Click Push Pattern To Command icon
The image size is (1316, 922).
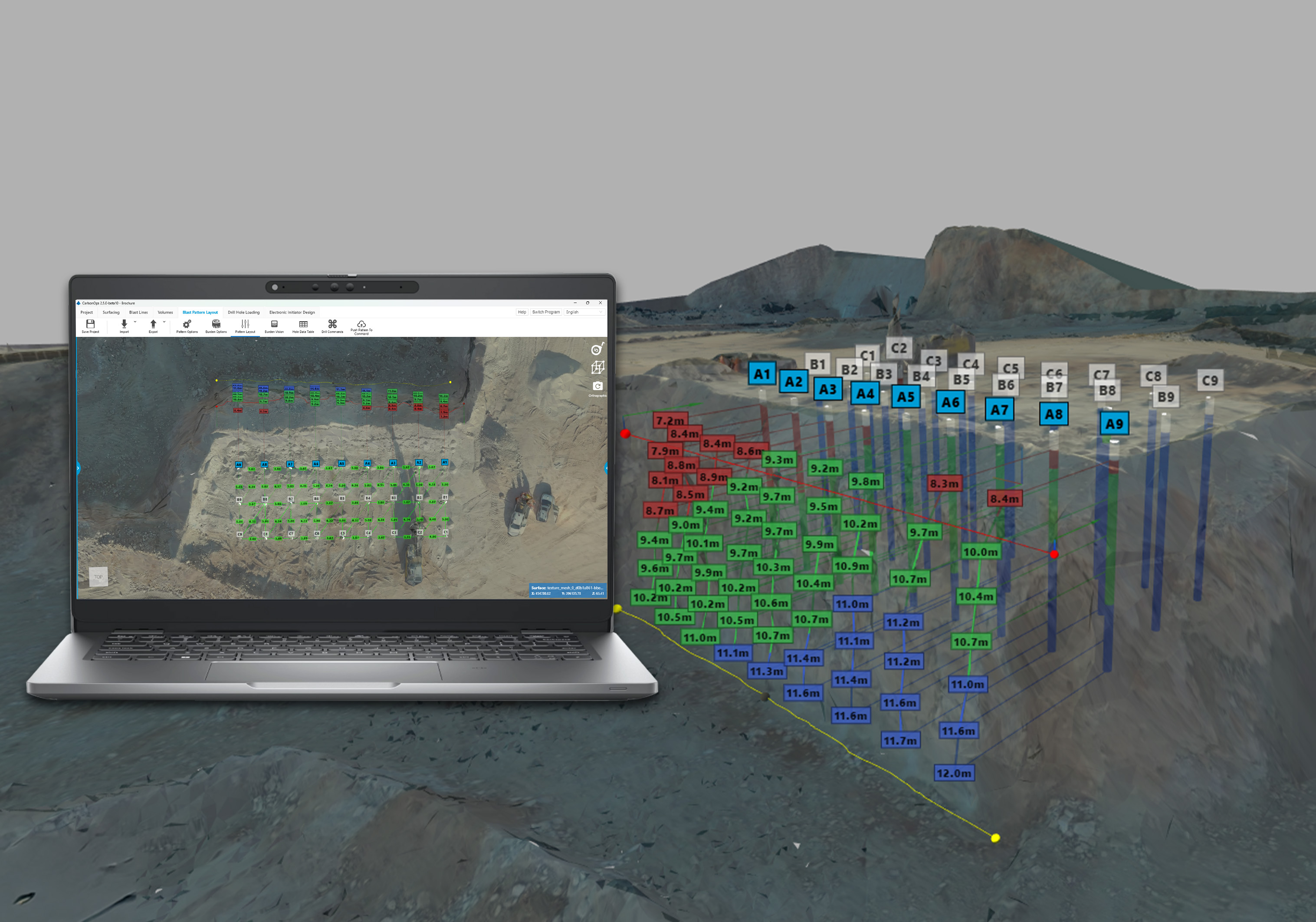click(x=362, y=325)
